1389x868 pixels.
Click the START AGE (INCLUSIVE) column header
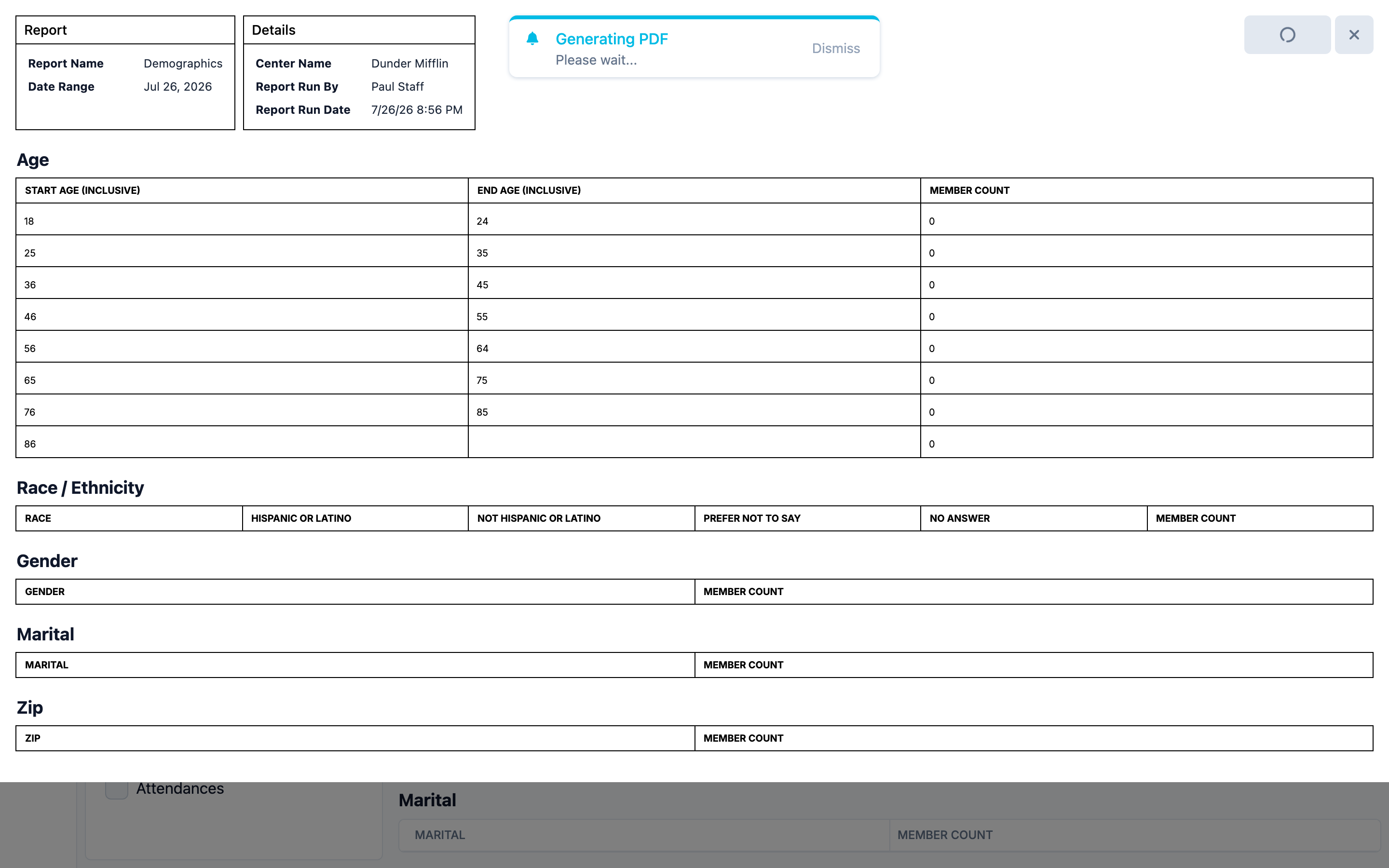[x=242, y=190]
